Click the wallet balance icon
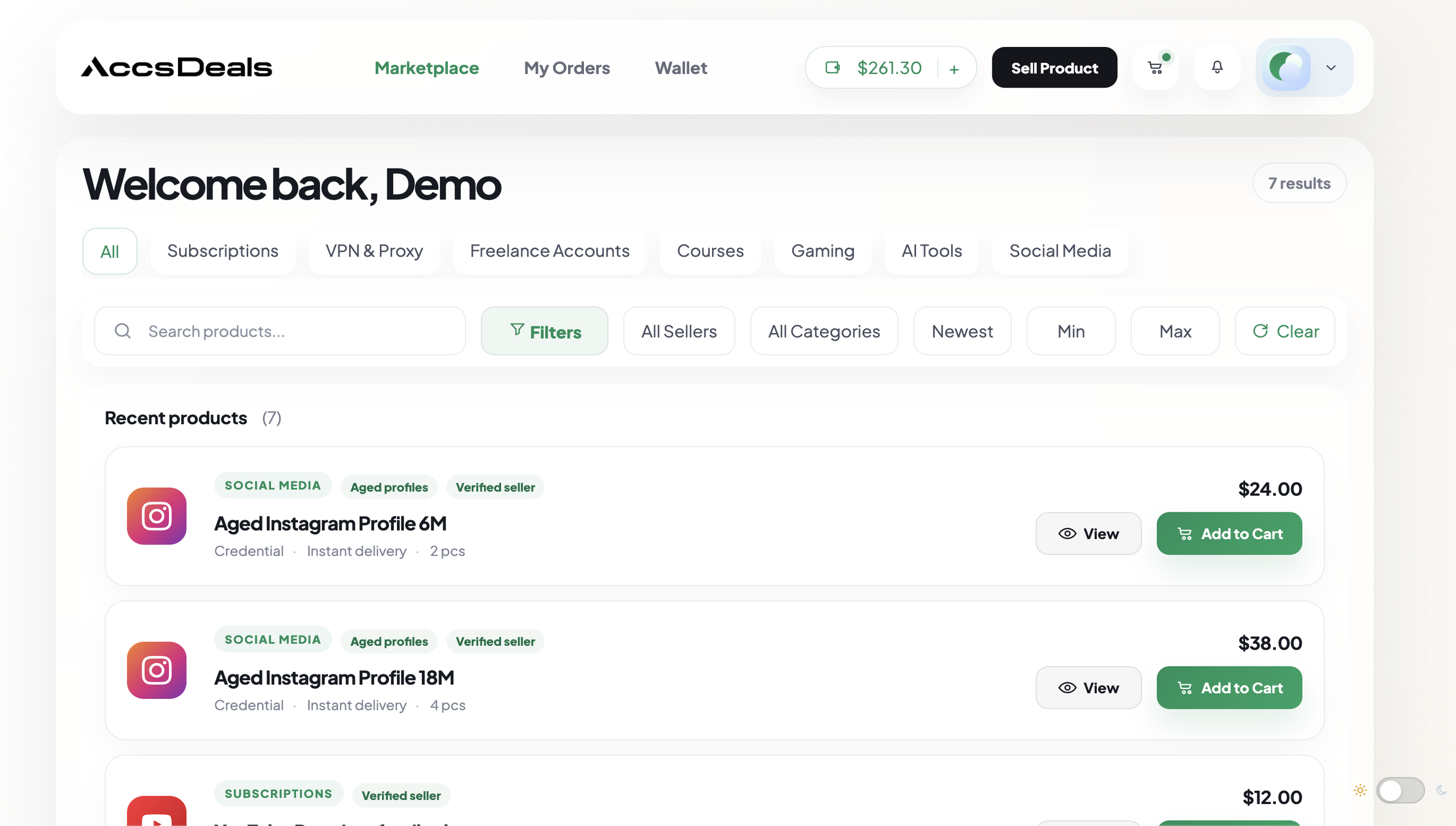Viewport: 1456px width, 826px height. (832, 67)
